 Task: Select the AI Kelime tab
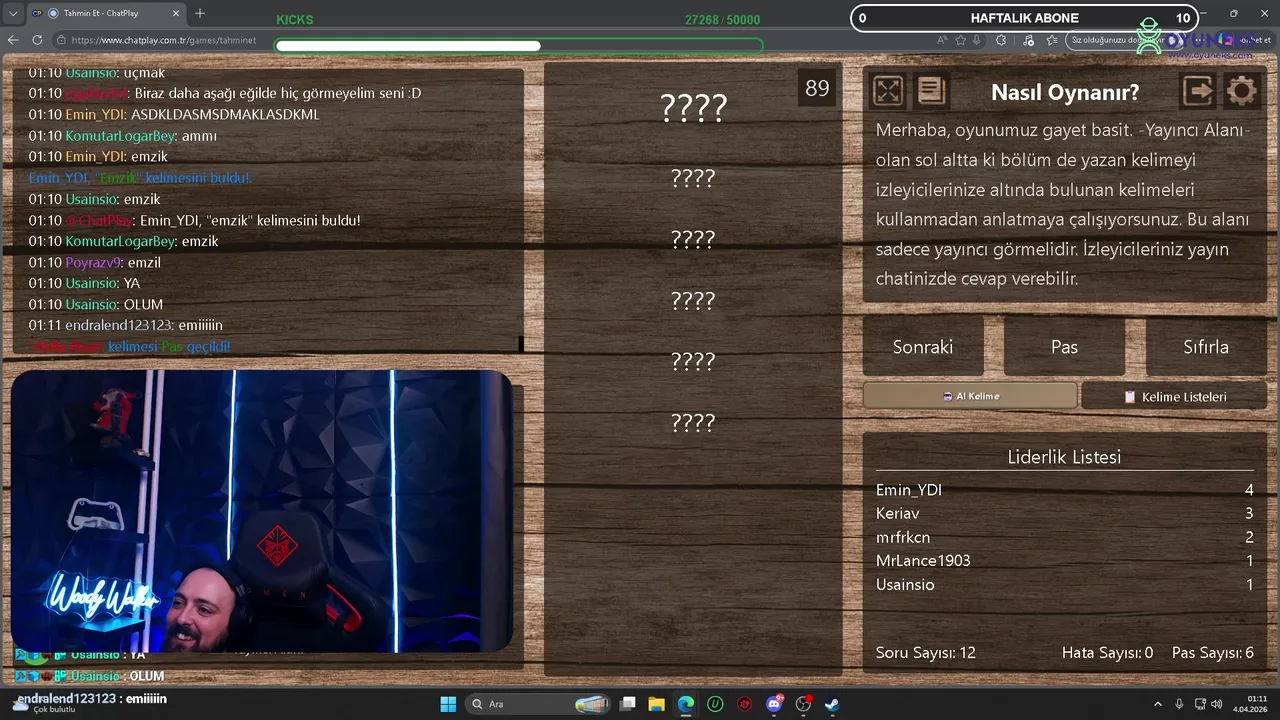pyautogui.click(x=970, y=396)
